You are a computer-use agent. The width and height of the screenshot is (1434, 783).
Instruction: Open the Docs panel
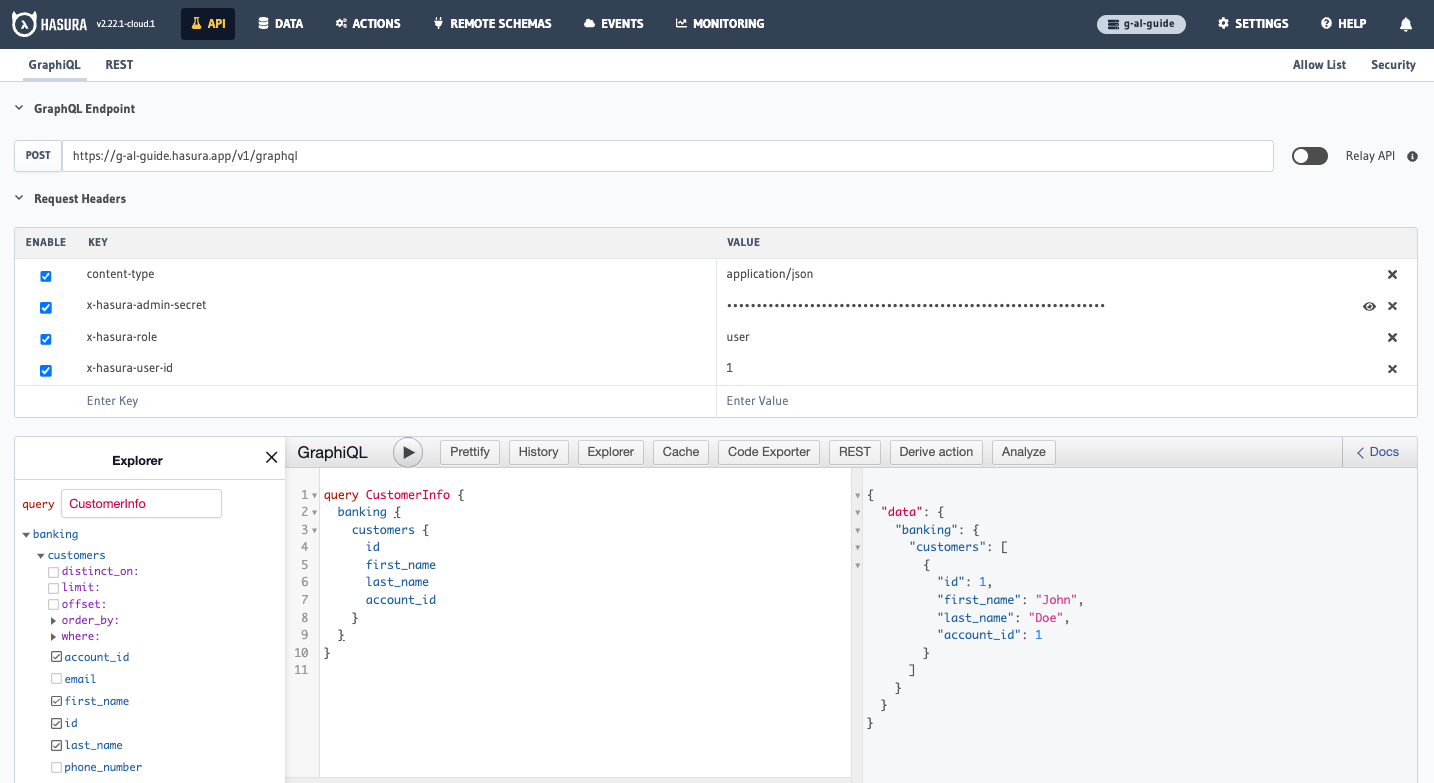(x=1379, y=452)
